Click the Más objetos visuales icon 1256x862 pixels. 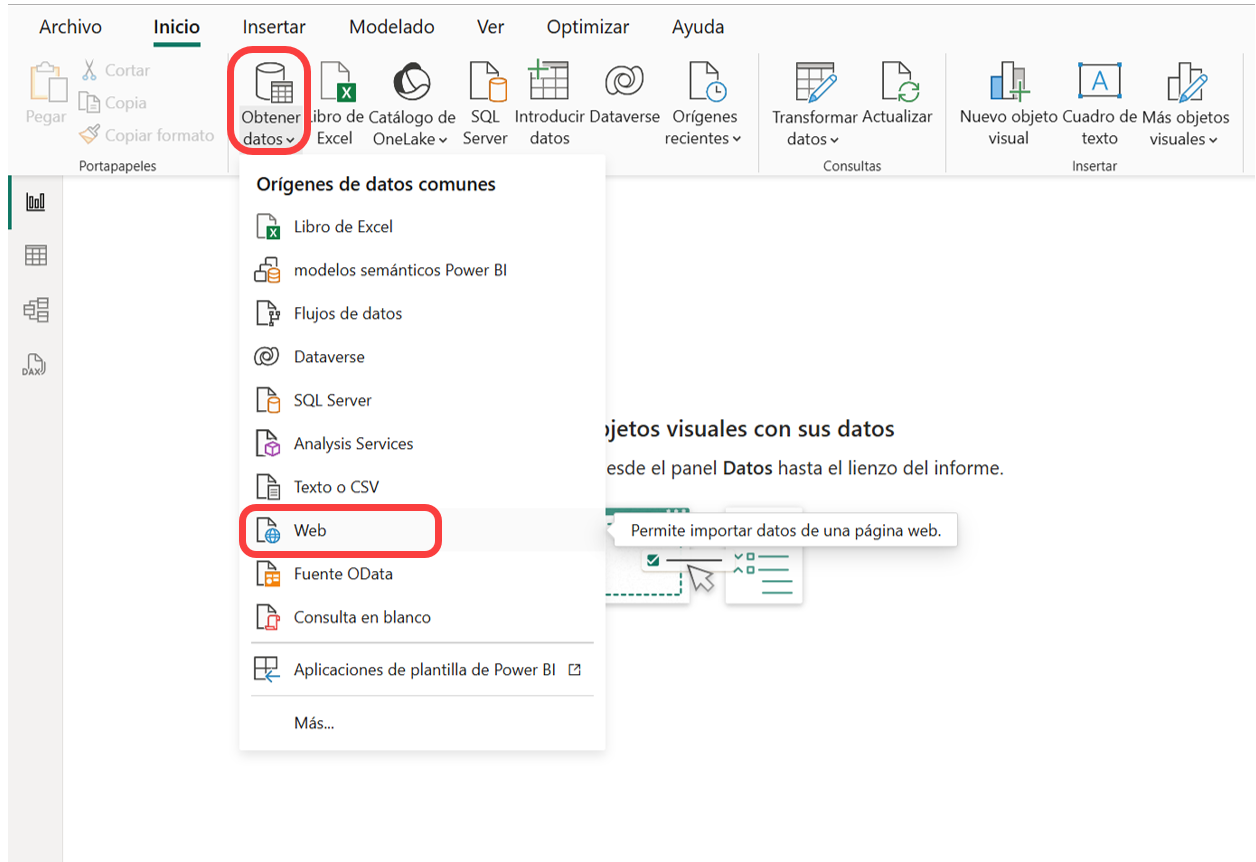1187,82
